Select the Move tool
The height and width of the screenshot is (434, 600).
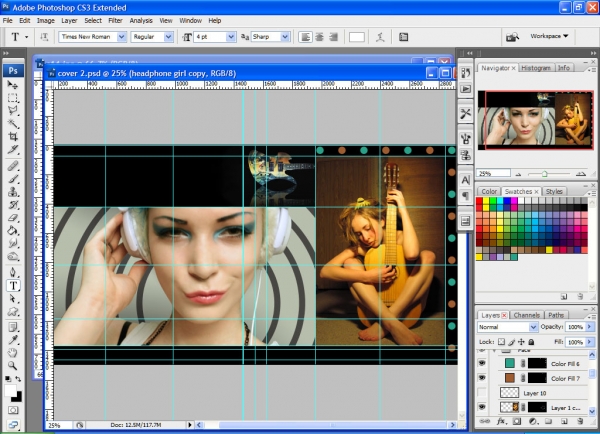tap(13, 85)
